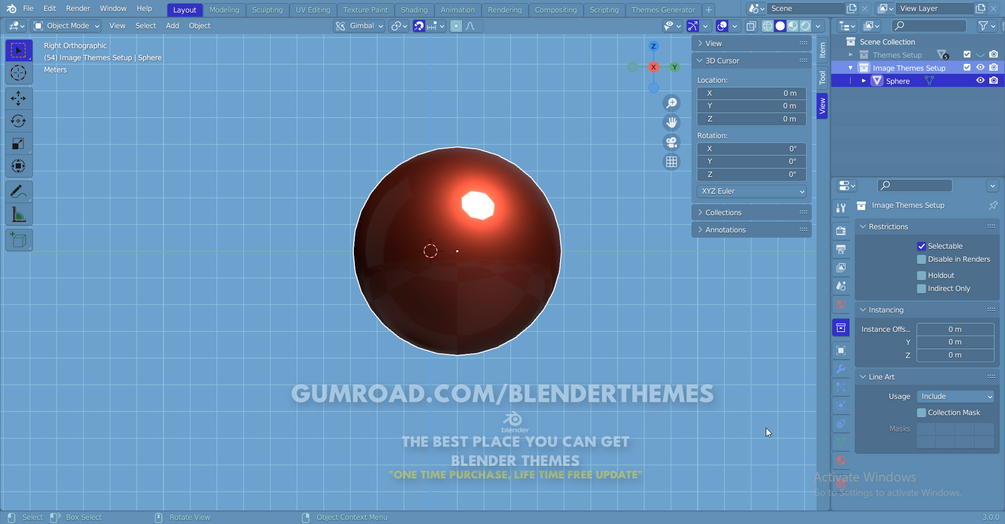Add a new workspace with plus button
Image resolution: width=1005 pixels, height=524 pixels.
(708, 10)
